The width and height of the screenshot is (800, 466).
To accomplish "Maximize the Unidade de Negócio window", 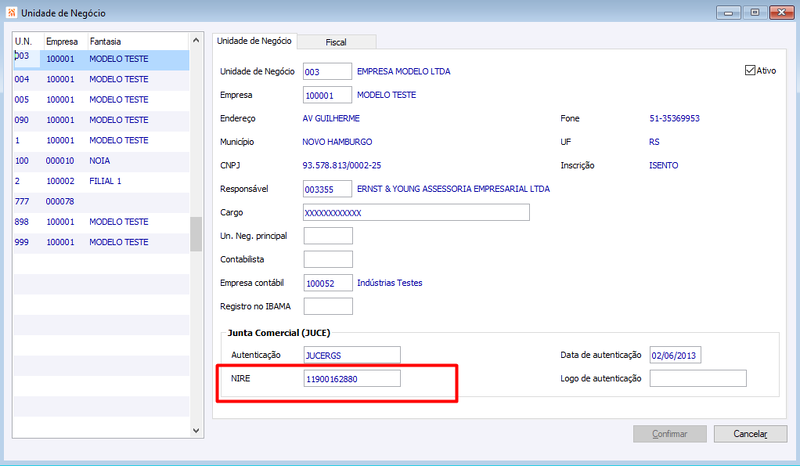I will [x=755, y=12].
